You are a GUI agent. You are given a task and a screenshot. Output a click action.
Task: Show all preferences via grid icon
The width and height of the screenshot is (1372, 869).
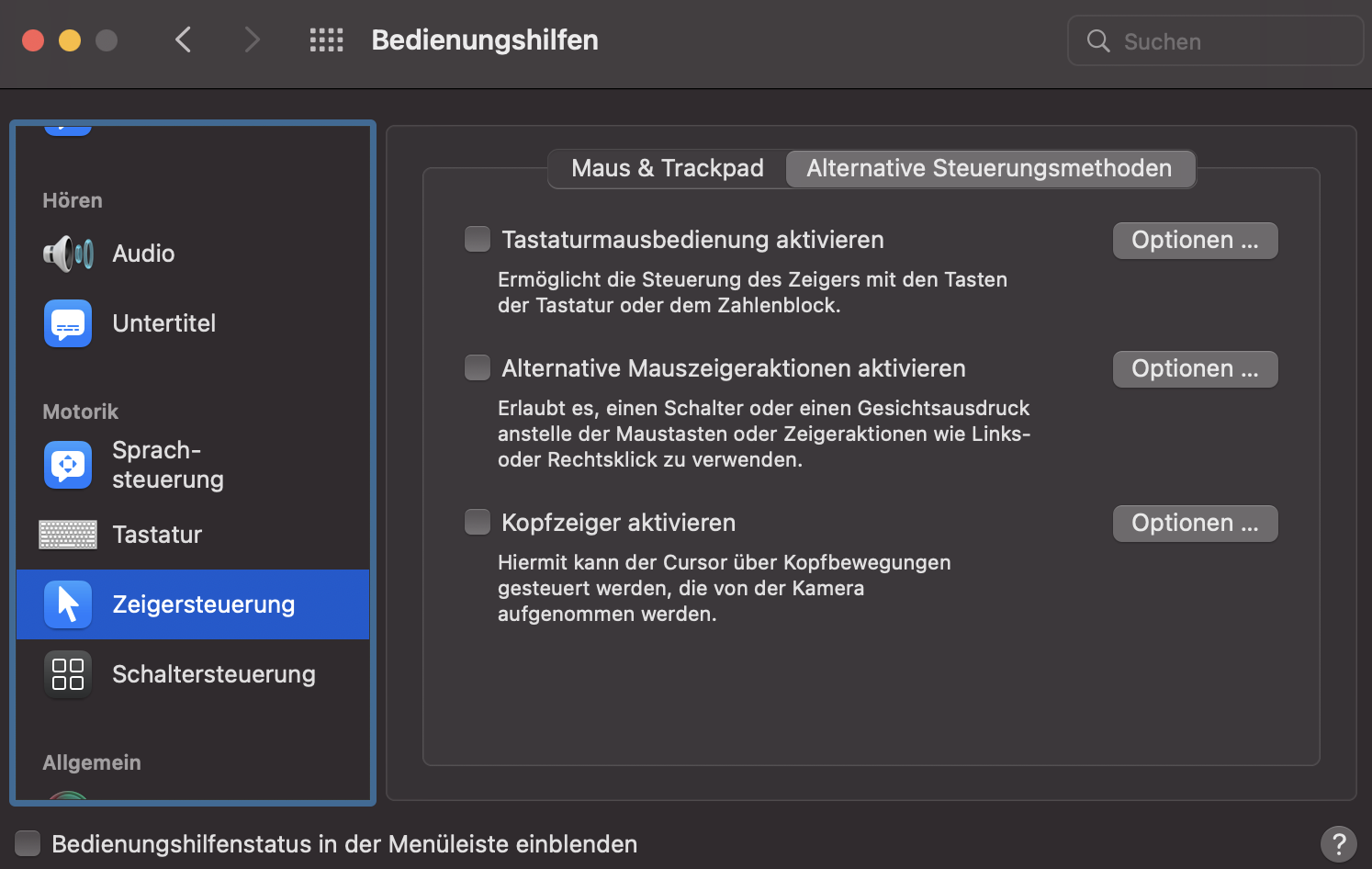pyautogui.click(x=326, y=40)
